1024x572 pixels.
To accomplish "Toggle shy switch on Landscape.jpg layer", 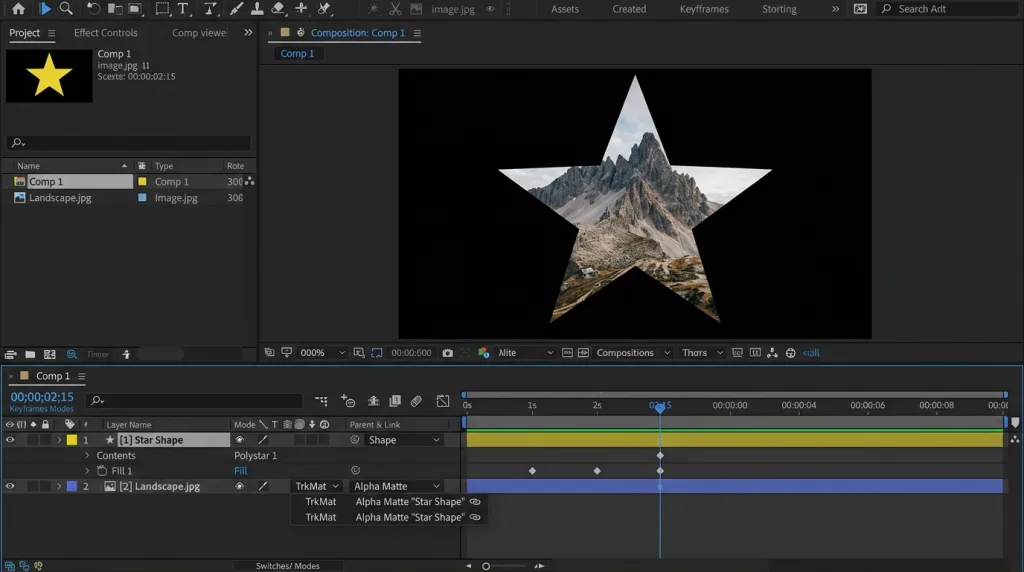I will 240,486.
